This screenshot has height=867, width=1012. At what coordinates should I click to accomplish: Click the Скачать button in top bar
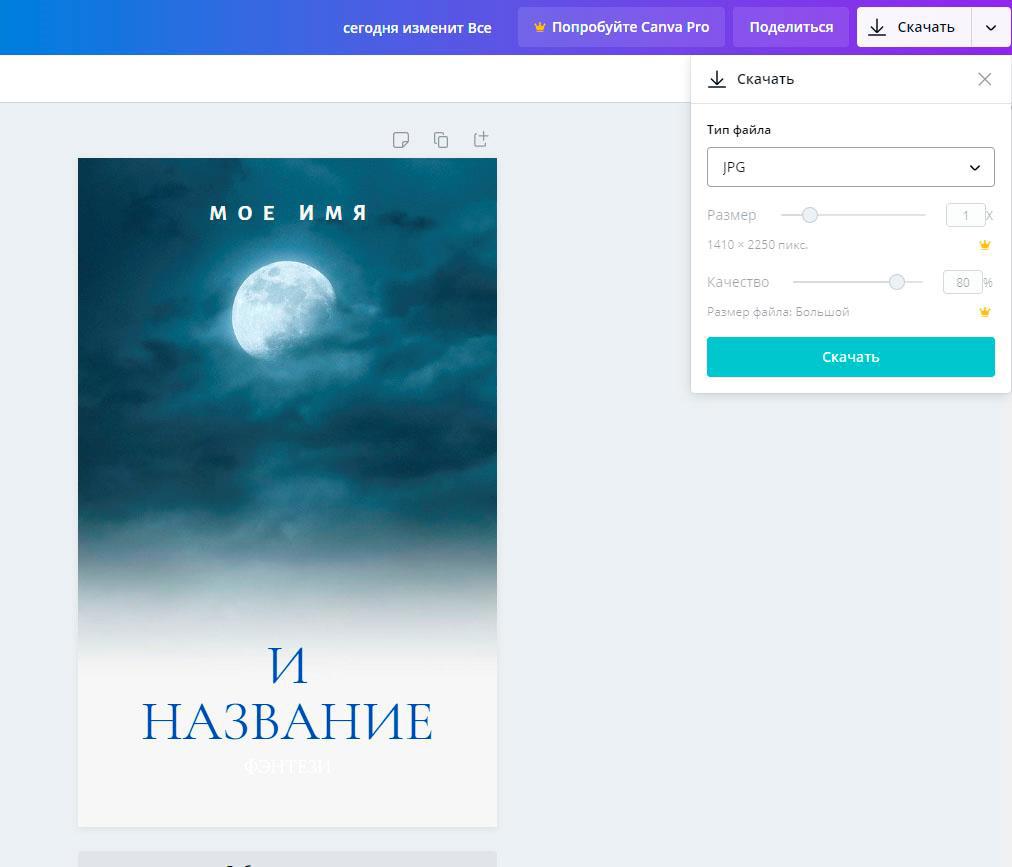(x=913, y=27)
